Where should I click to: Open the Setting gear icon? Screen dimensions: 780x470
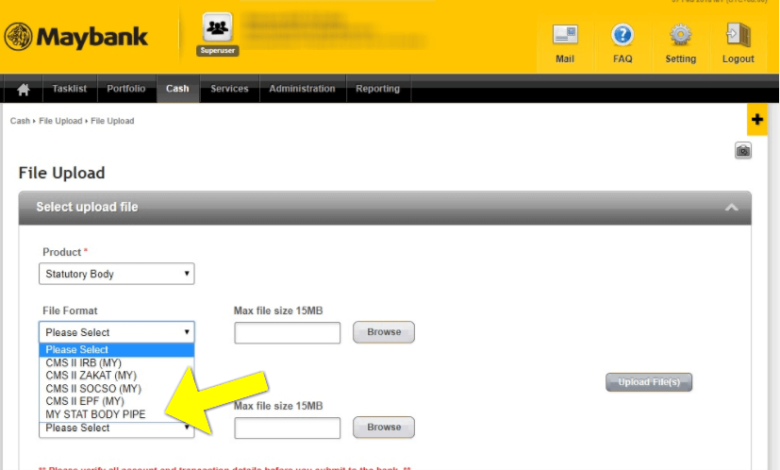click(x=681, y=35)
